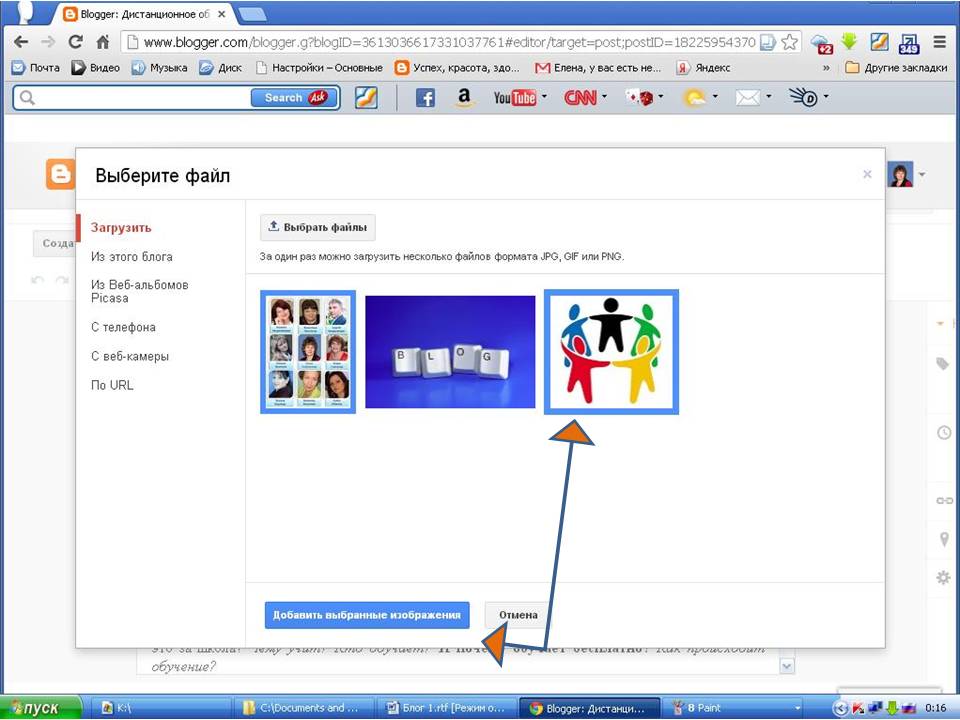
Task: Click the schedule clock icon in sidebar
Action: [x=944, y=433]
